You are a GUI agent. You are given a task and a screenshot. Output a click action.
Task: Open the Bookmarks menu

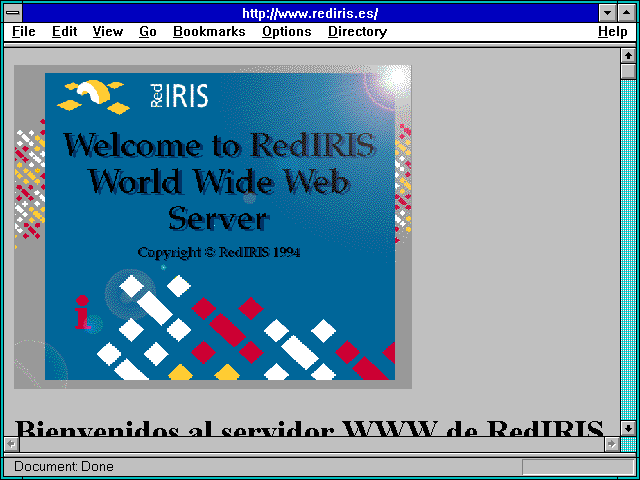pyautogui.click(x=209, y=32)
